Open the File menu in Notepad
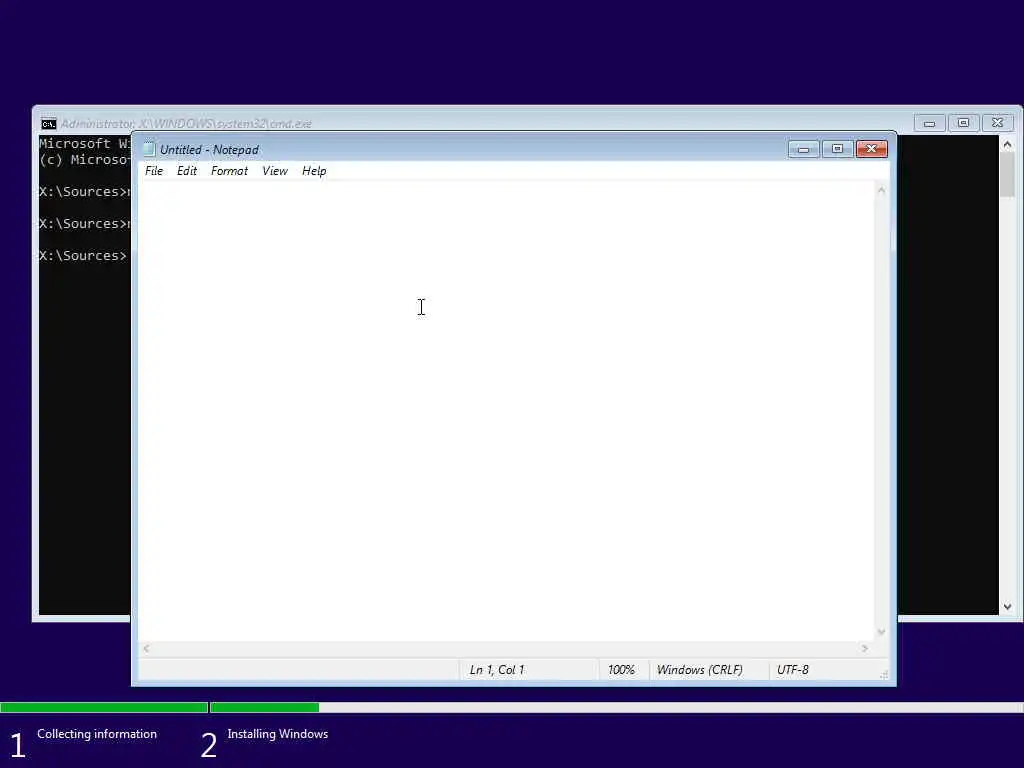The height and width of the screenshot is (768, 1024). tap(154, 171)
